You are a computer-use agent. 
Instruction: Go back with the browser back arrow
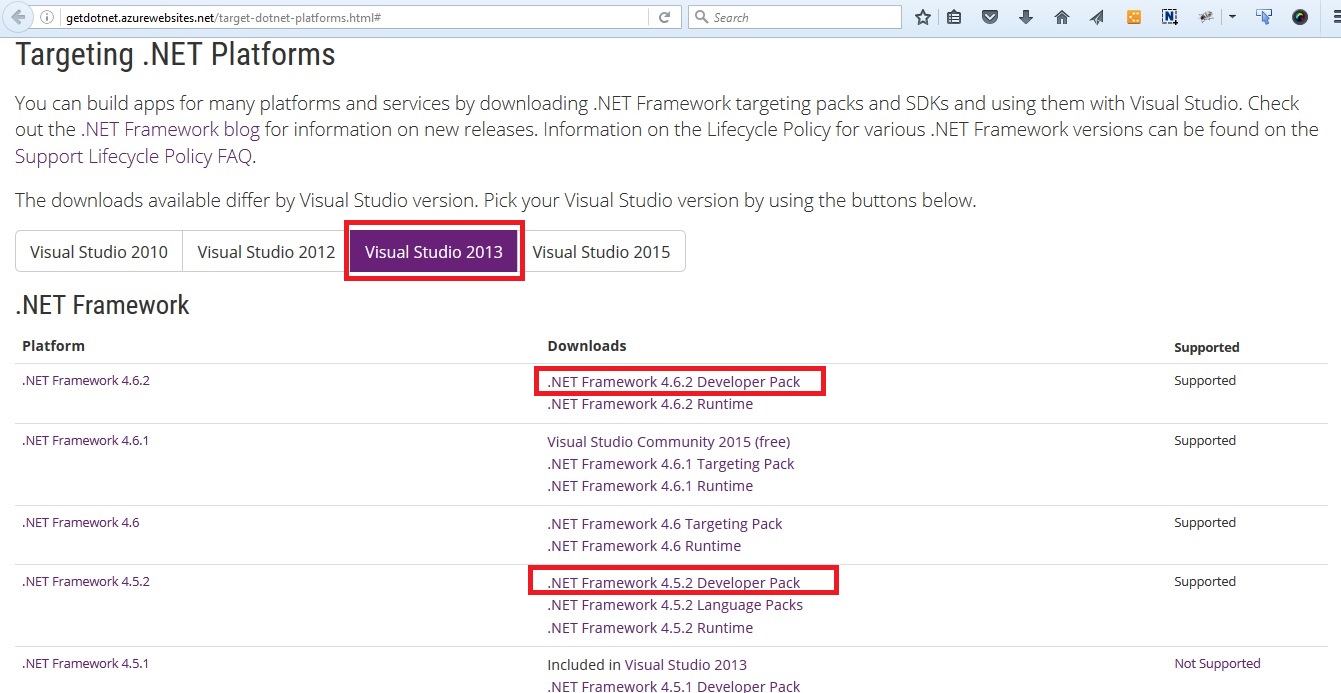[19, 17]
